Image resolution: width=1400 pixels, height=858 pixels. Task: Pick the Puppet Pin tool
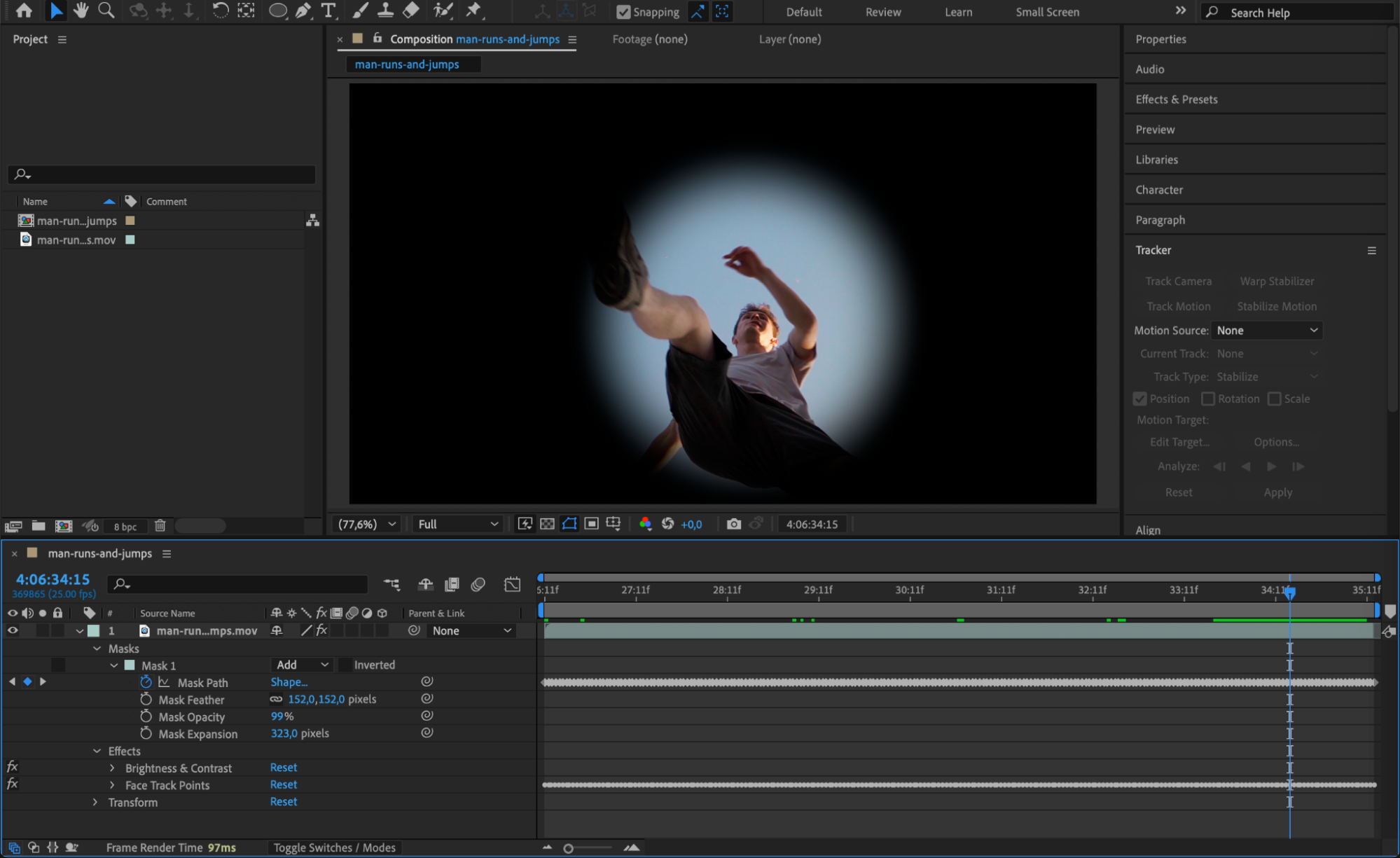point(473,11)
